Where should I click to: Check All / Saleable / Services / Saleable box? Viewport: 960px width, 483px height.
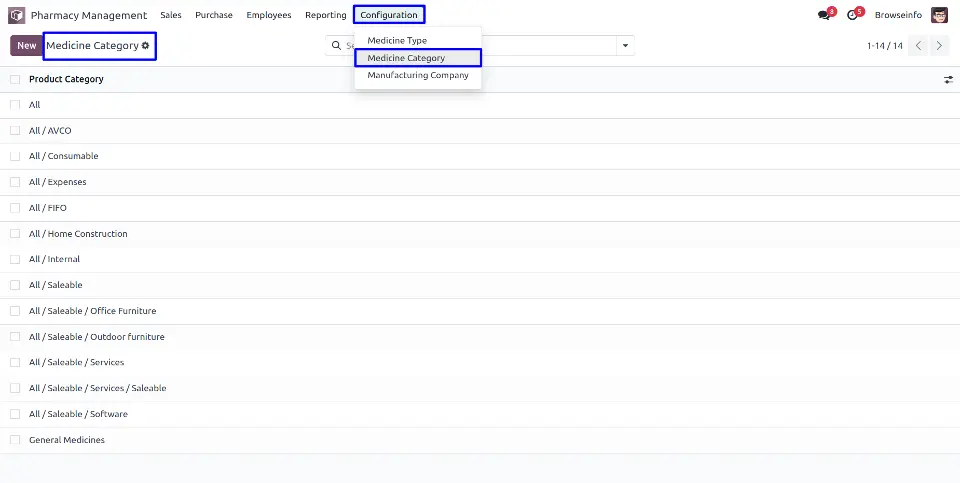[15, 388]
